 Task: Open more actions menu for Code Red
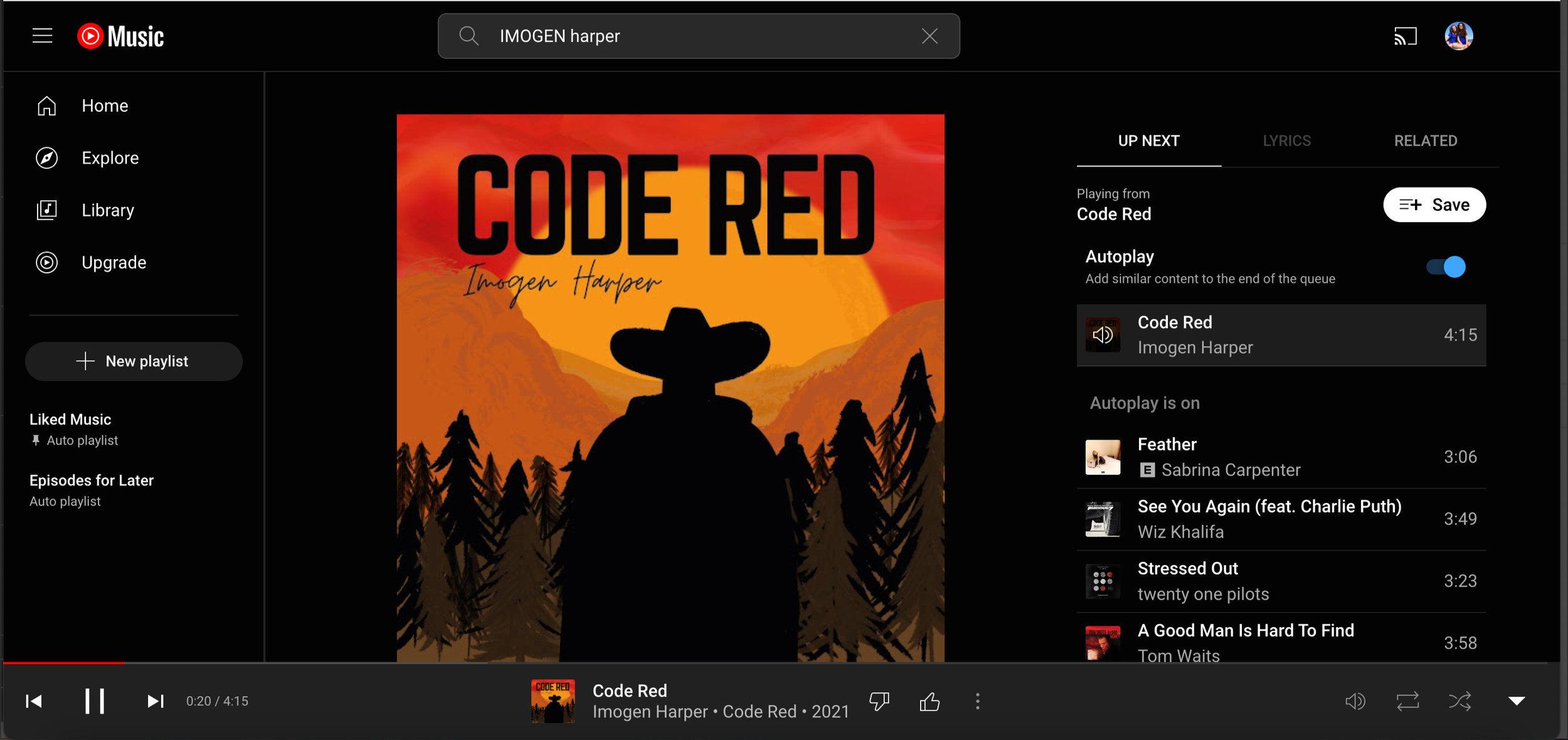click(x=977, y=701)
